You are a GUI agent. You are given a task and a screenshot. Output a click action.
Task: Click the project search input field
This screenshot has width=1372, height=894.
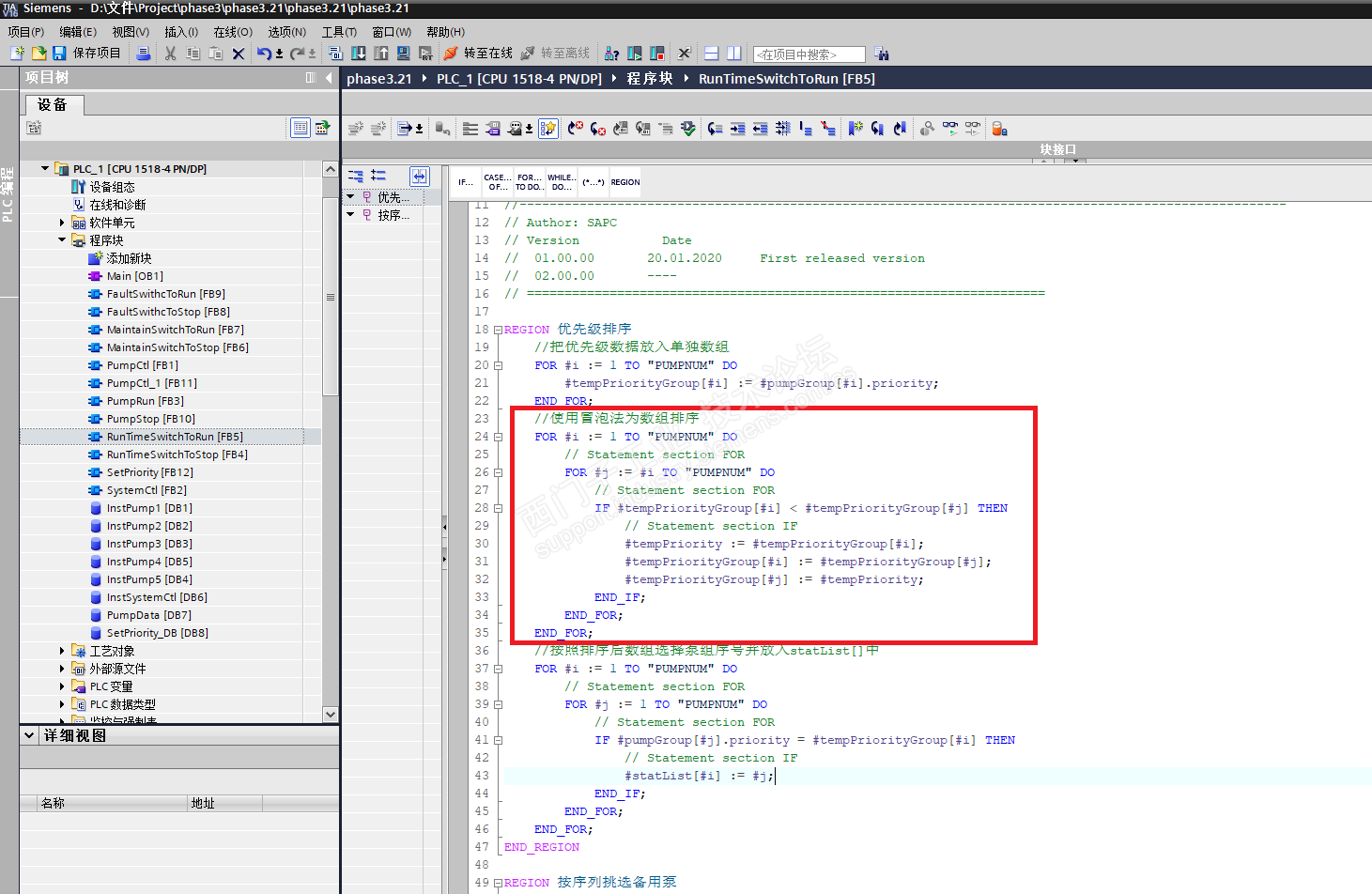pos(809,54)
